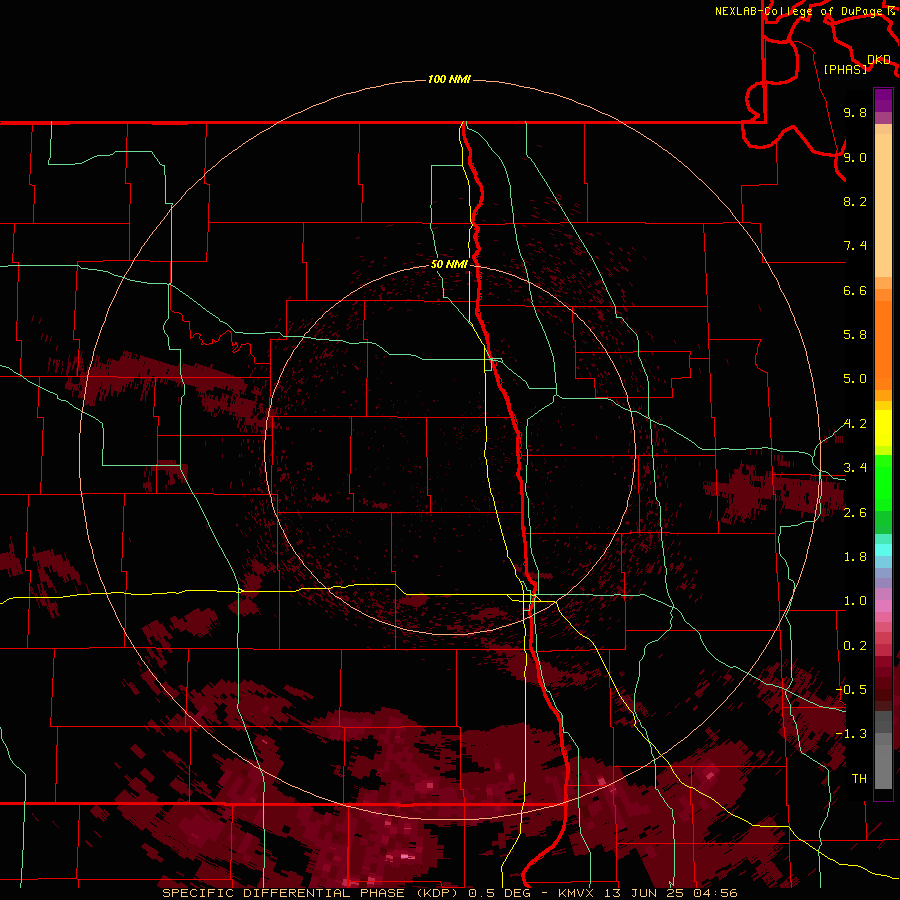Click the 1.8 value on color scale

pos(855,557)
